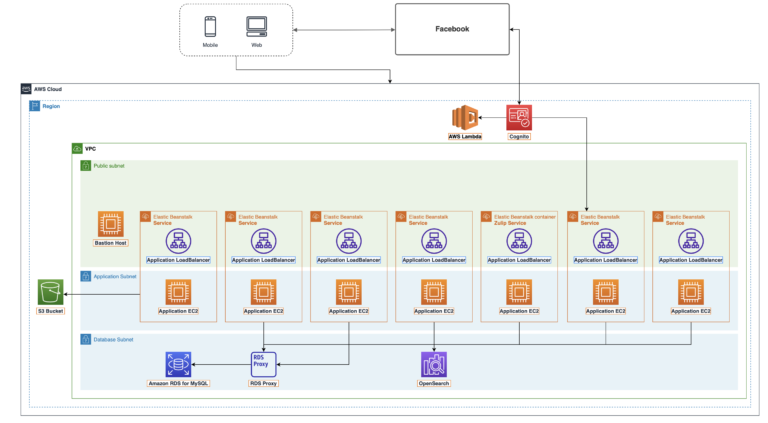Select the Facebook box
The height and width of the screenshot is (423, 768).
pos(452,29)
